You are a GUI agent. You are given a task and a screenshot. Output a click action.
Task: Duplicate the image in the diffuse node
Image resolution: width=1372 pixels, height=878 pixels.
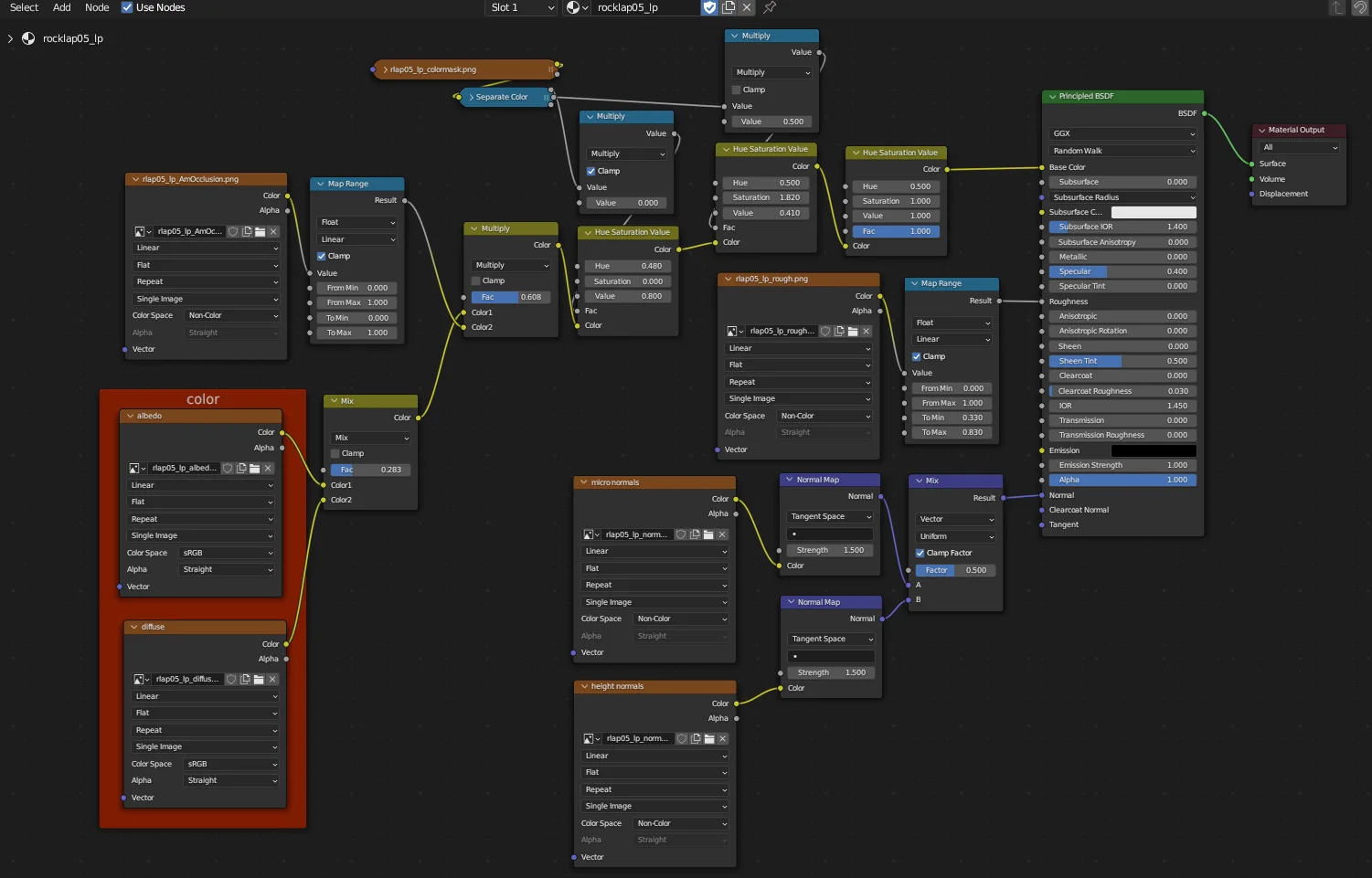pyautogui.click(x=245, y=680)
